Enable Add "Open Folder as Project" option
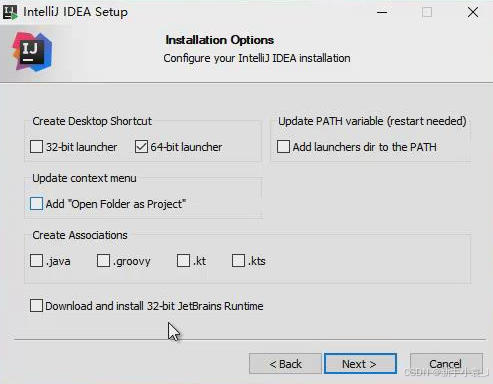The image size is (493, 384). click(x=36, y=204)
